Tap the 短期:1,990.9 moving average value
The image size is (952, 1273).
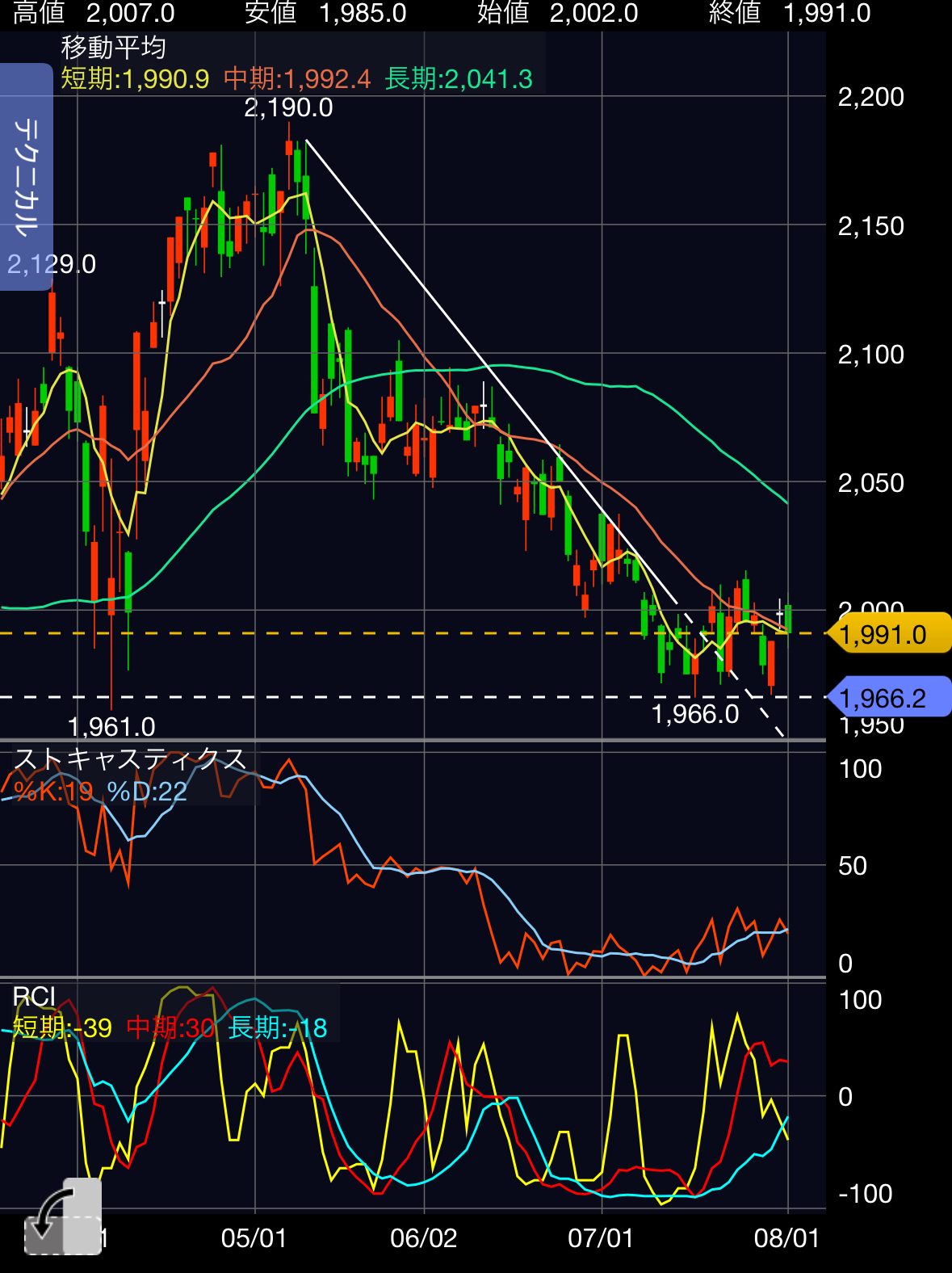point(135,79)
